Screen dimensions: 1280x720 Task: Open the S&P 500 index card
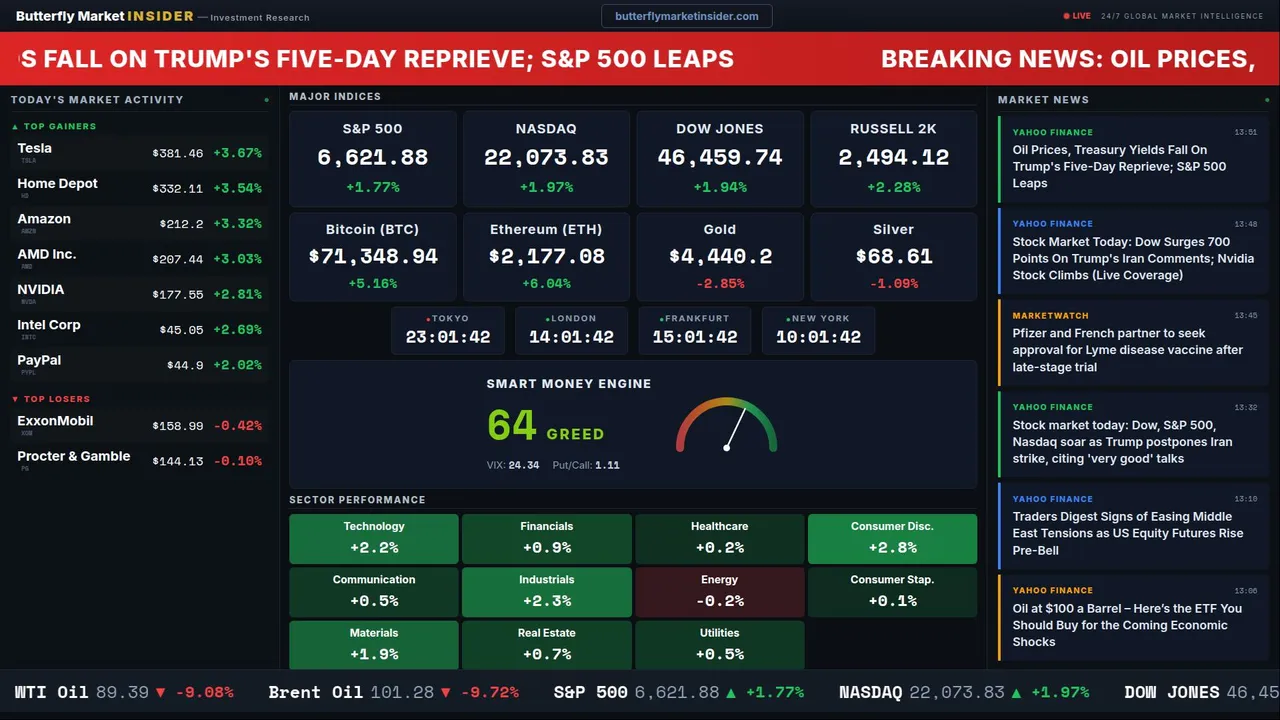[x=373, y=158]
